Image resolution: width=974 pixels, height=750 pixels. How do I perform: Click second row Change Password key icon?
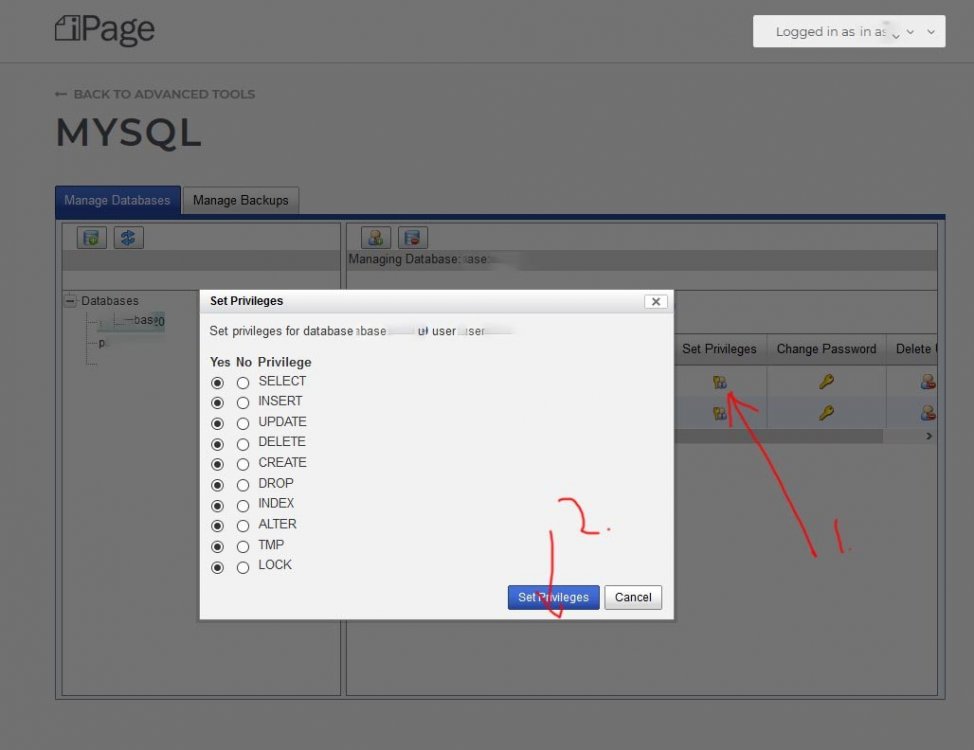pos(826,412)
